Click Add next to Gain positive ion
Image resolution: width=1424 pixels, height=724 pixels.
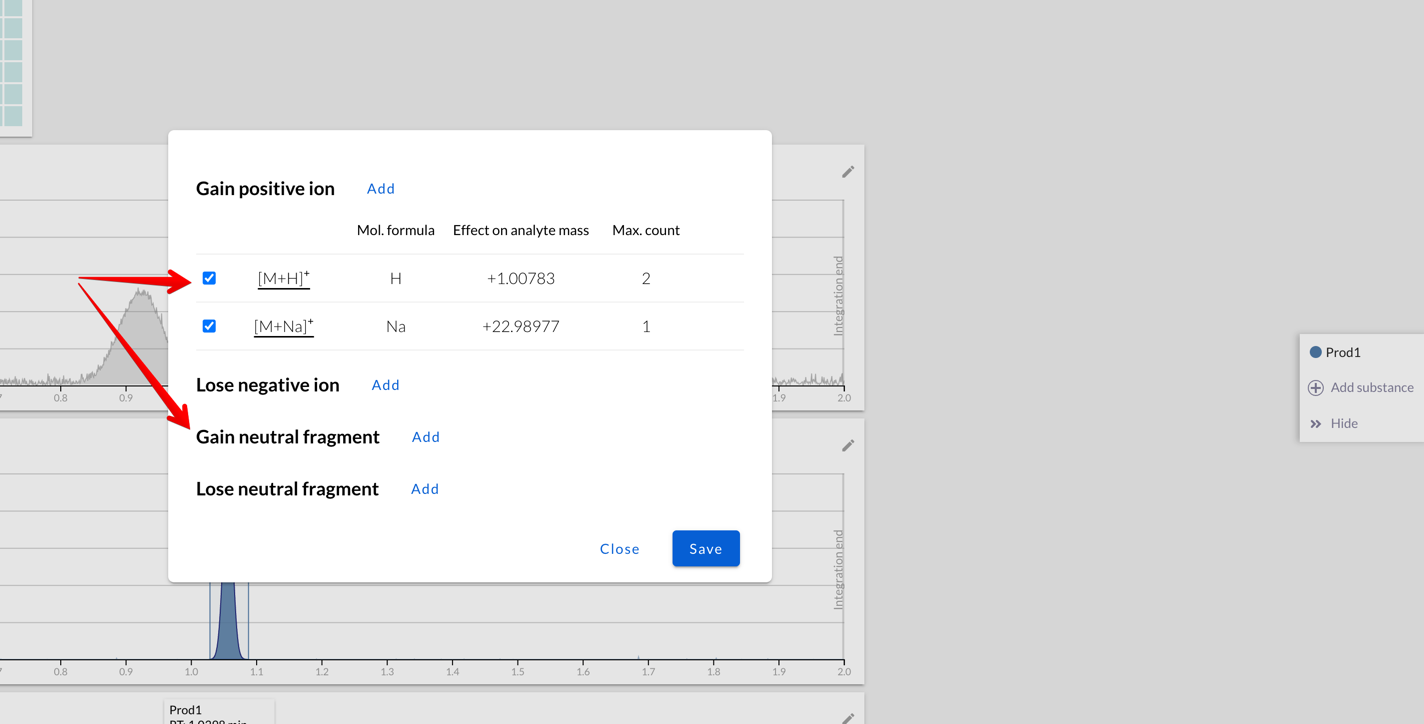coord(381,188)
